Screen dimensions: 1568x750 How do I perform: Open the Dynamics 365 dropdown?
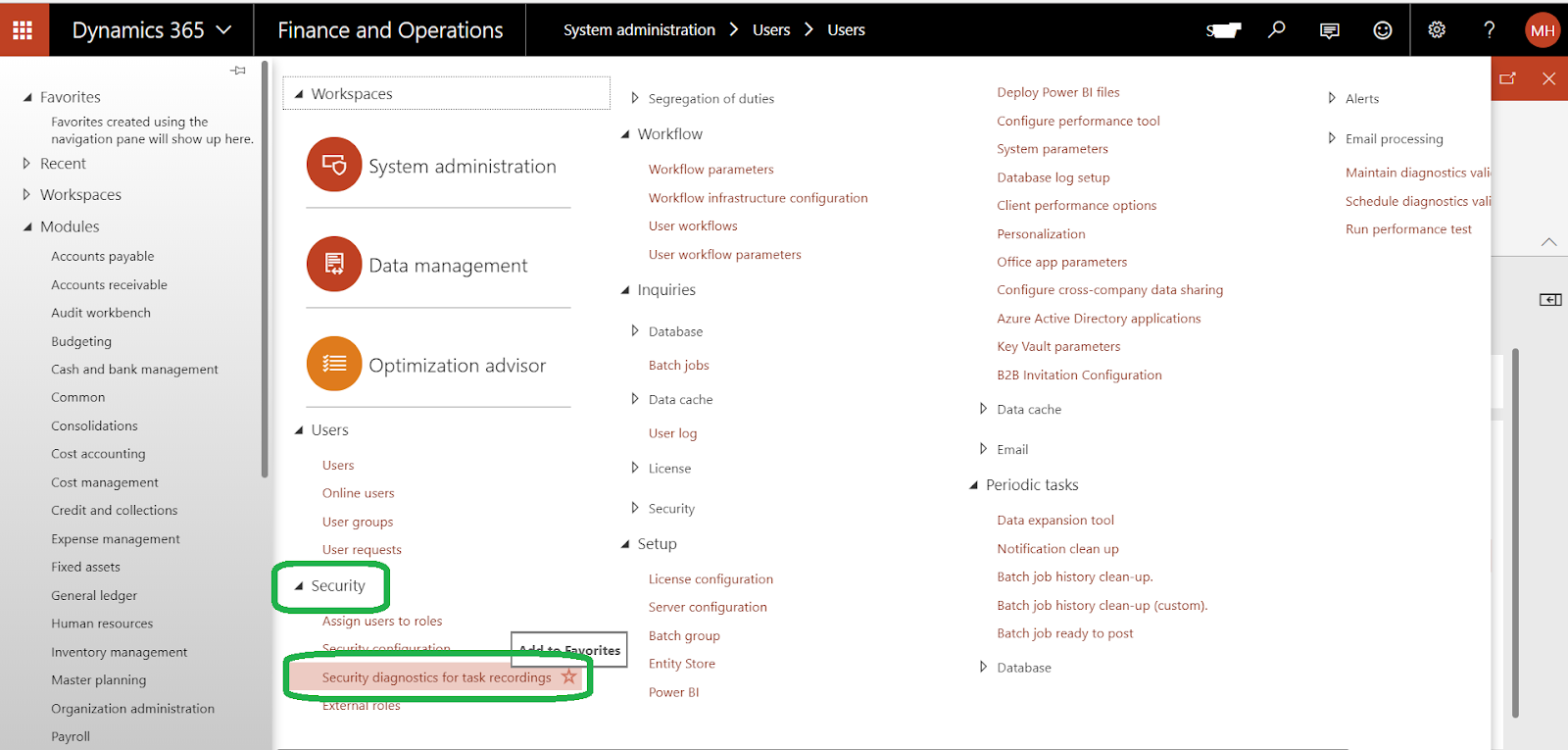(x=152, y=29)
